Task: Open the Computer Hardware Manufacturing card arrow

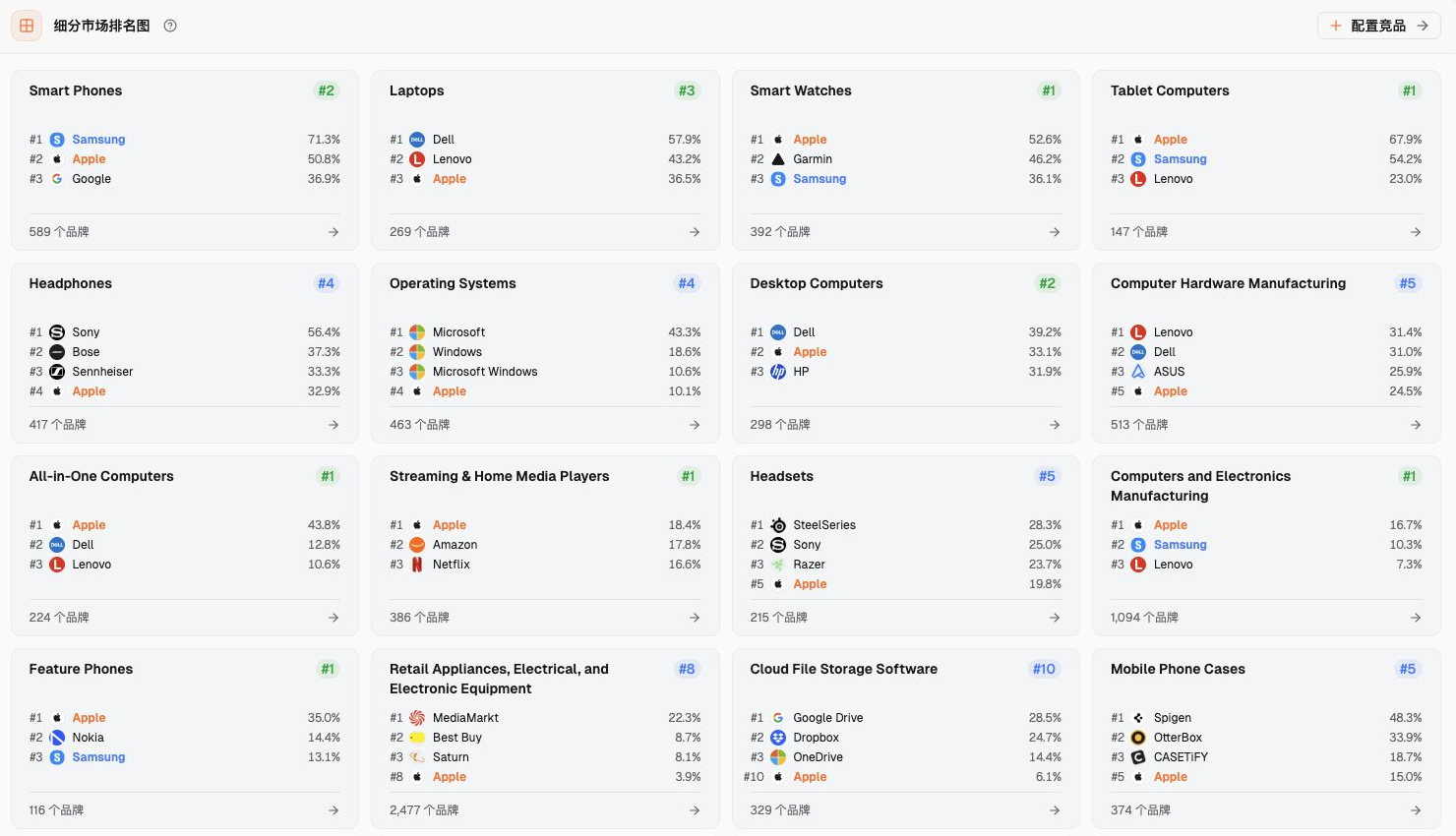Action: pos(1416,425)
